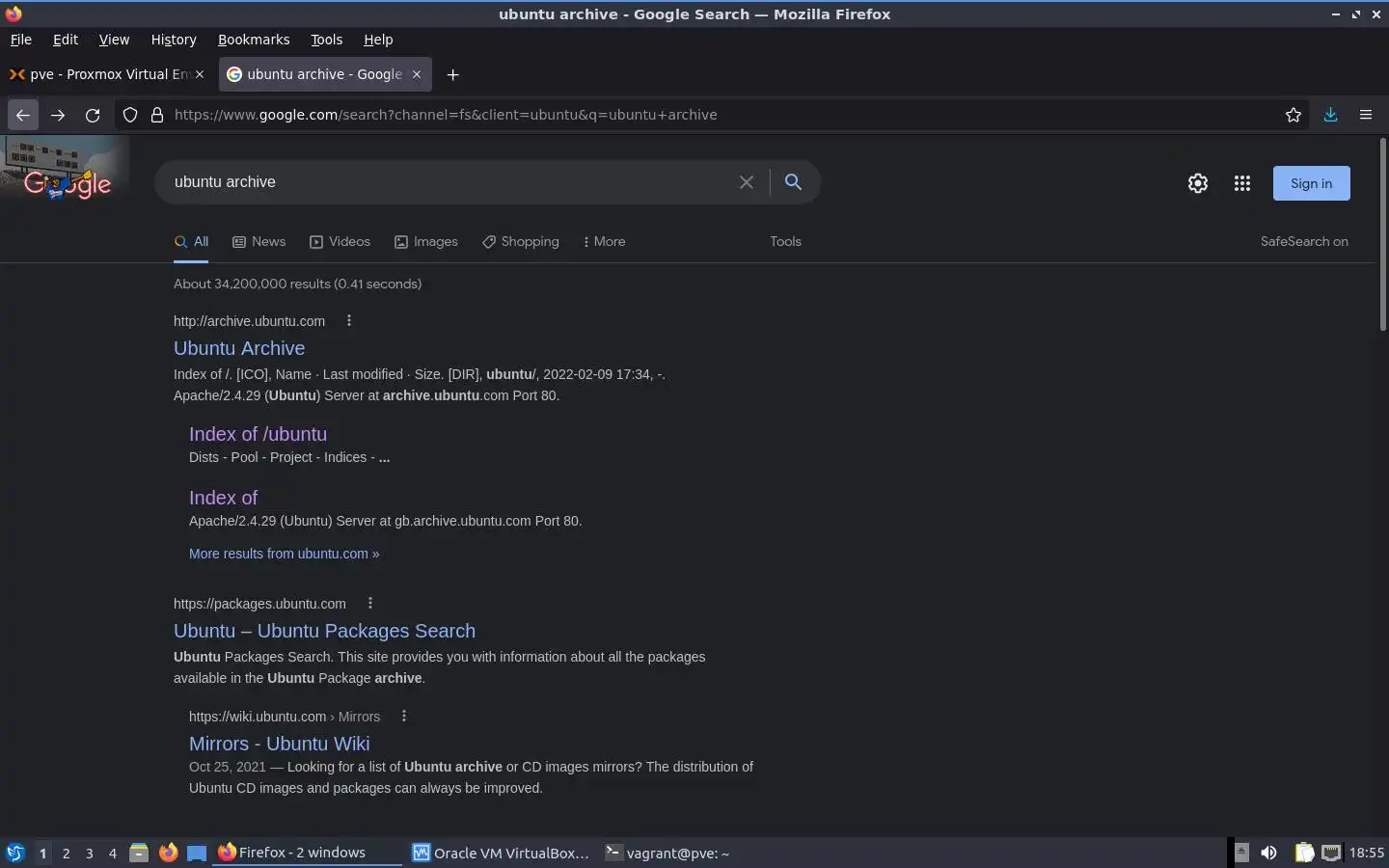Open options dots next to packages.ubuntu.com result
The width and height of the screenshot is (1389, 868).
[x=370, y=603]
